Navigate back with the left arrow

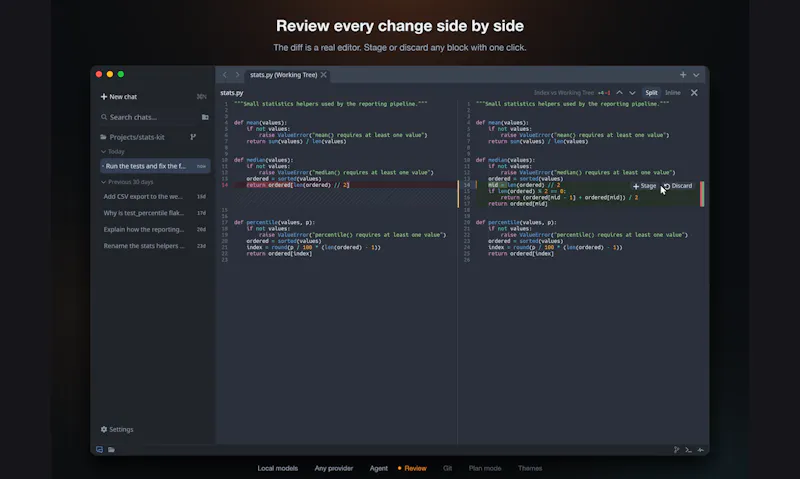(224, 74)
